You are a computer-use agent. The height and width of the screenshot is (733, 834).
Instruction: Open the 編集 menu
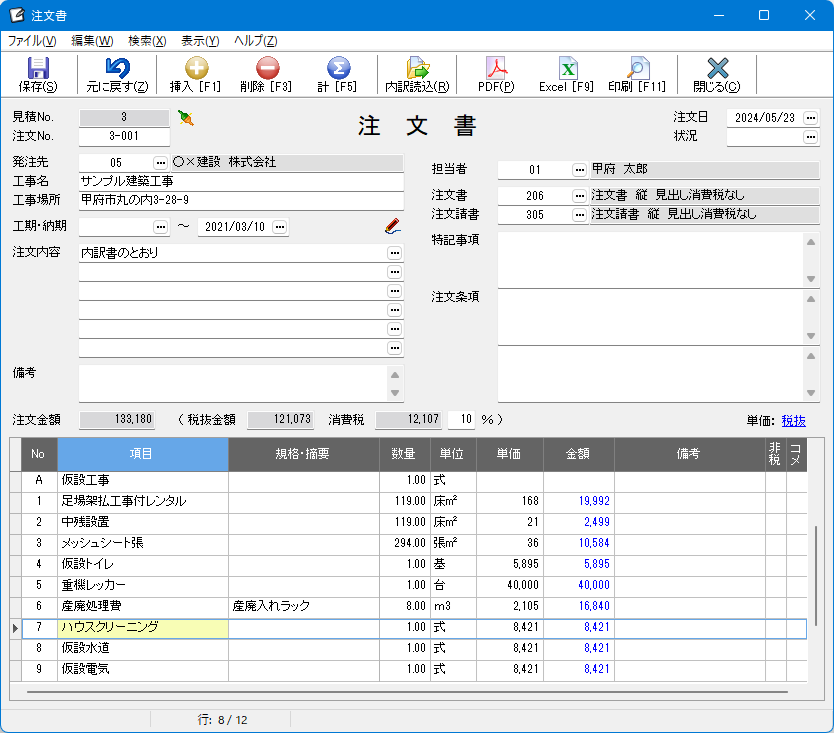92,41
